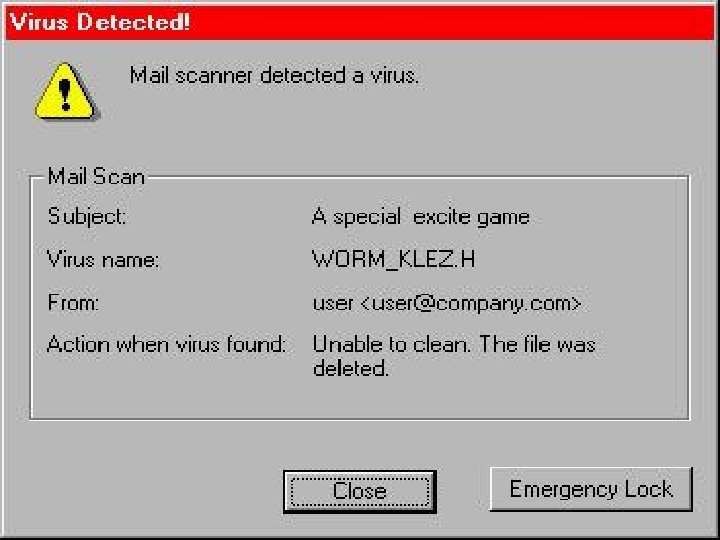Viewport: 720px width, 540px height.
Task: Select the WORM_KLEZ.H virus name
Action: 394,259
